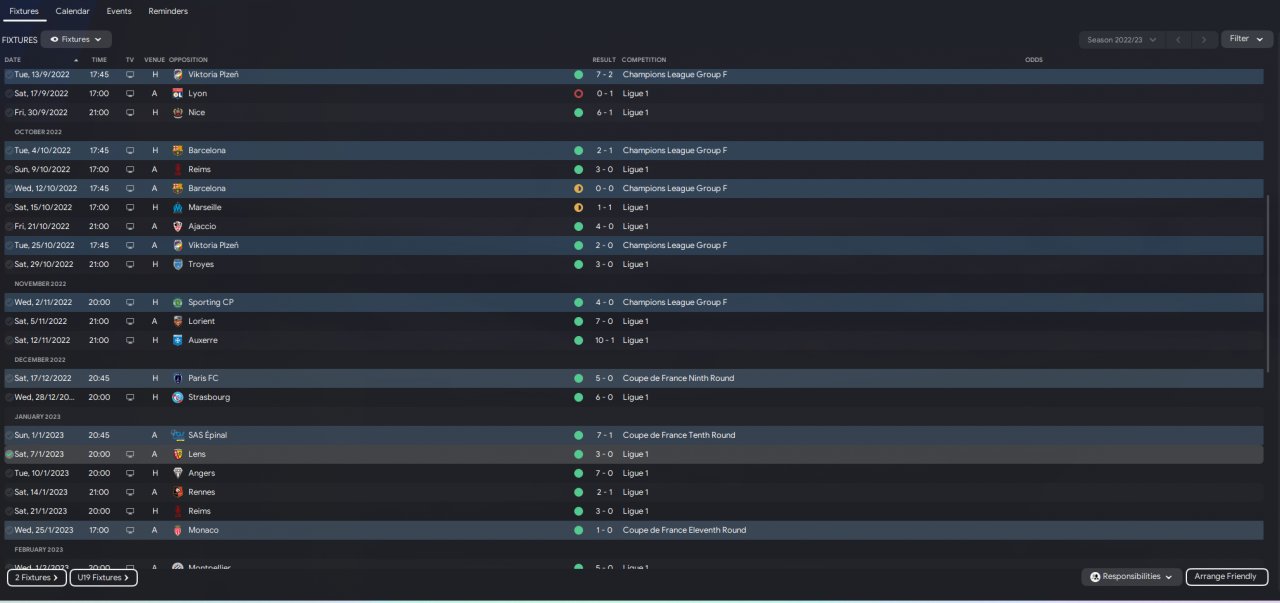The width and height of the screenshot is (1280, 603).
Task: Toggle the row selector for Tue, 4/10/2022
Action: click(9, 150)
